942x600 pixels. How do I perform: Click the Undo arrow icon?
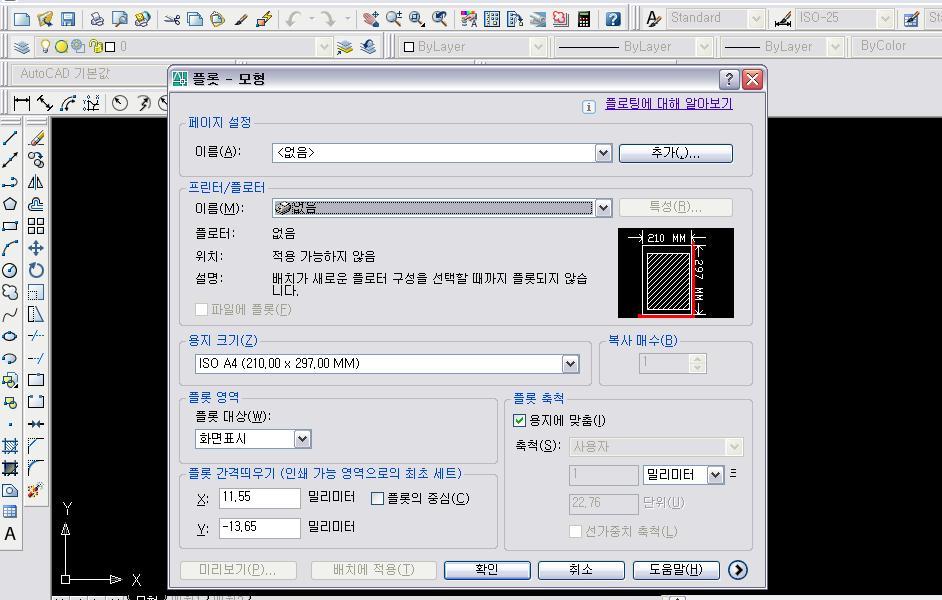[293, 19]
